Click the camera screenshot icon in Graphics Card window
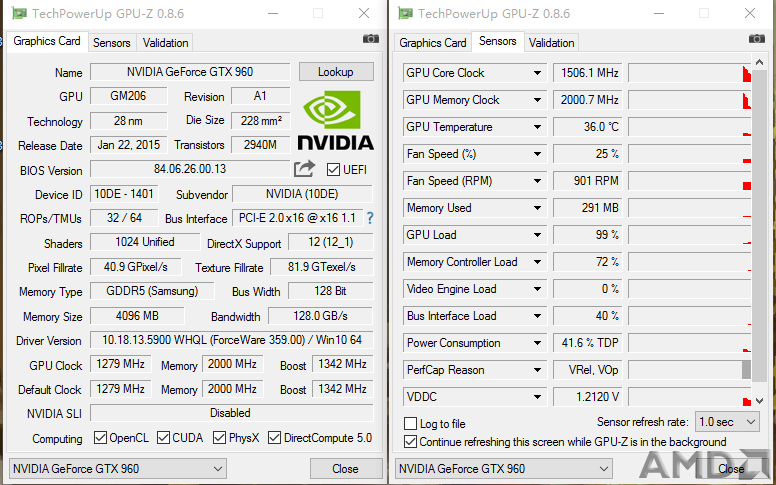This screenshot has width=776, height=485. coord(371,39)
